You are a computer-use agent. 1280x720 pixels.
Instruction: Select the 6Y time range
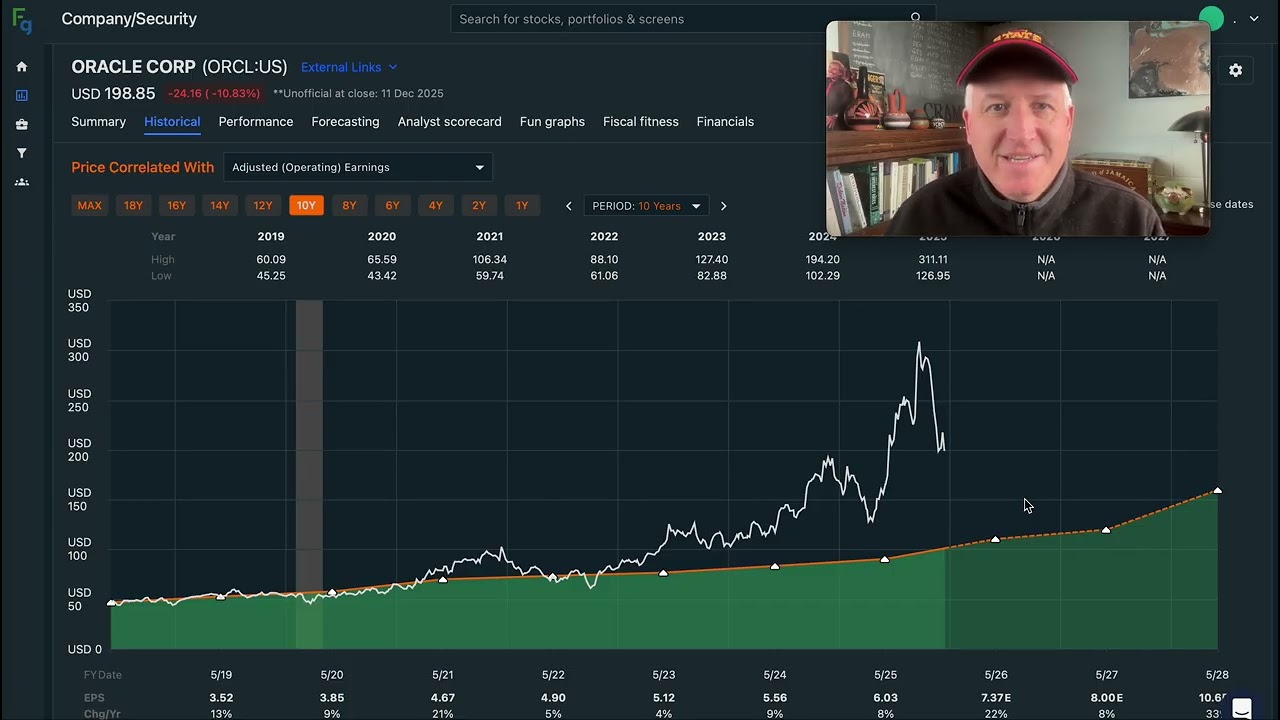pyautogui.click(x=392, y=206)
